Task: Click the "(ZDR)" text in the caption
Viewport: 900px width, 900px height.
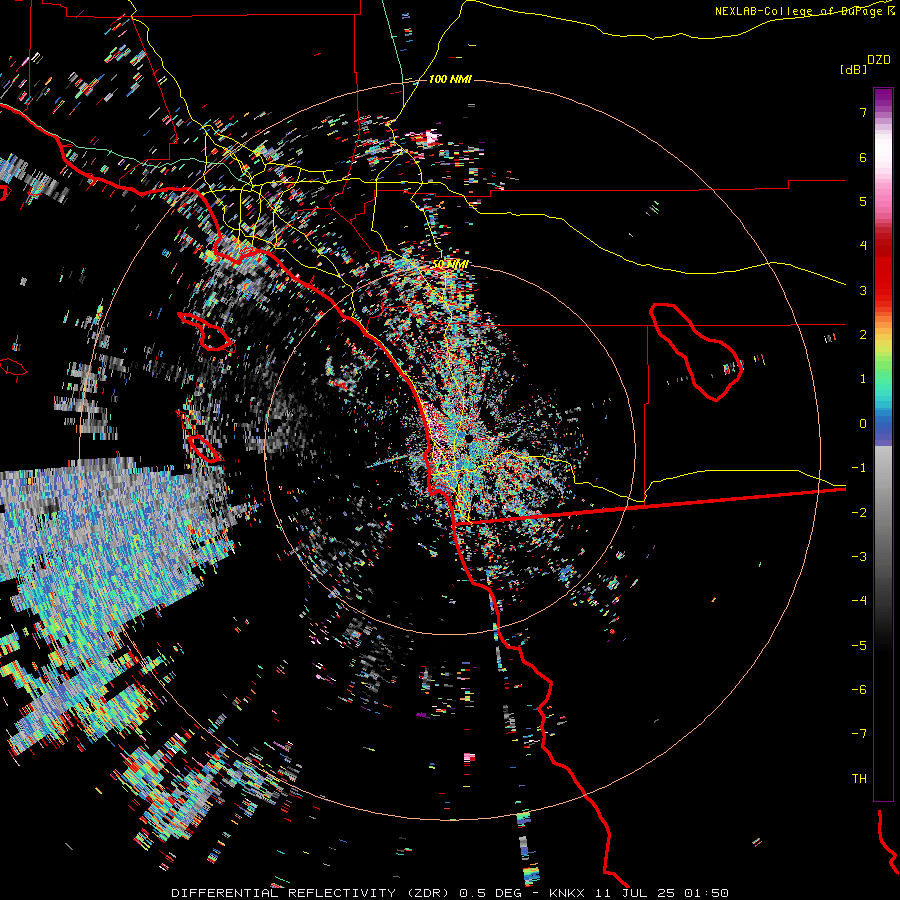Action: 428,893
